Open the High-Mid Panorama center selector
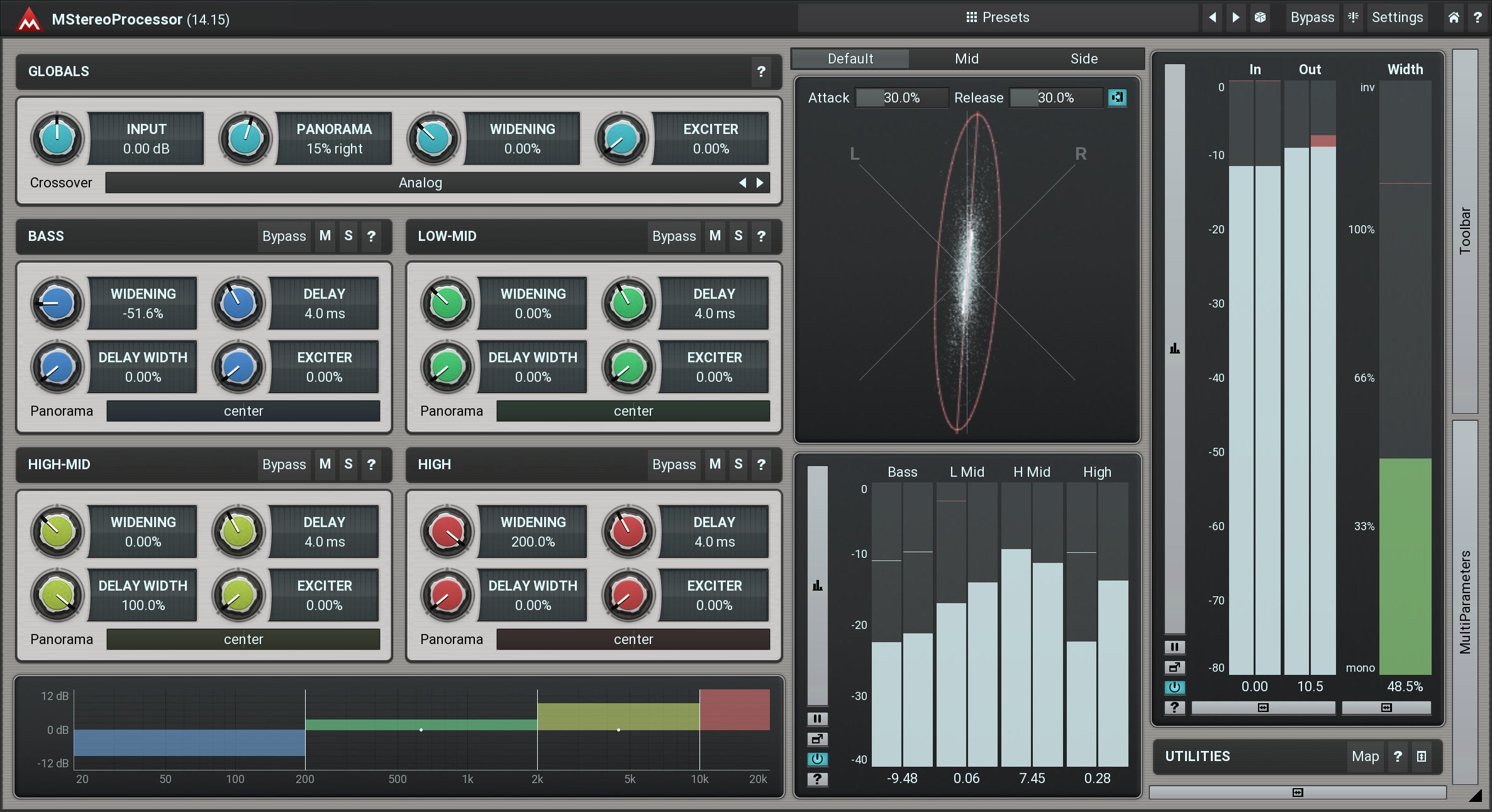1492x812 pixels. click(243, 640)
